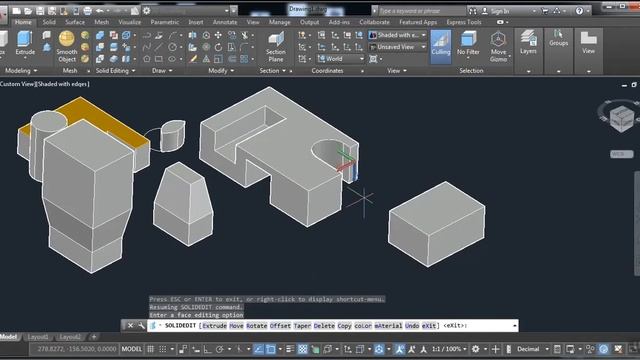Open the World coordinate system dropdown
Image resolution: width=640 pixels, height=360 pixels.
click(340, 59)
